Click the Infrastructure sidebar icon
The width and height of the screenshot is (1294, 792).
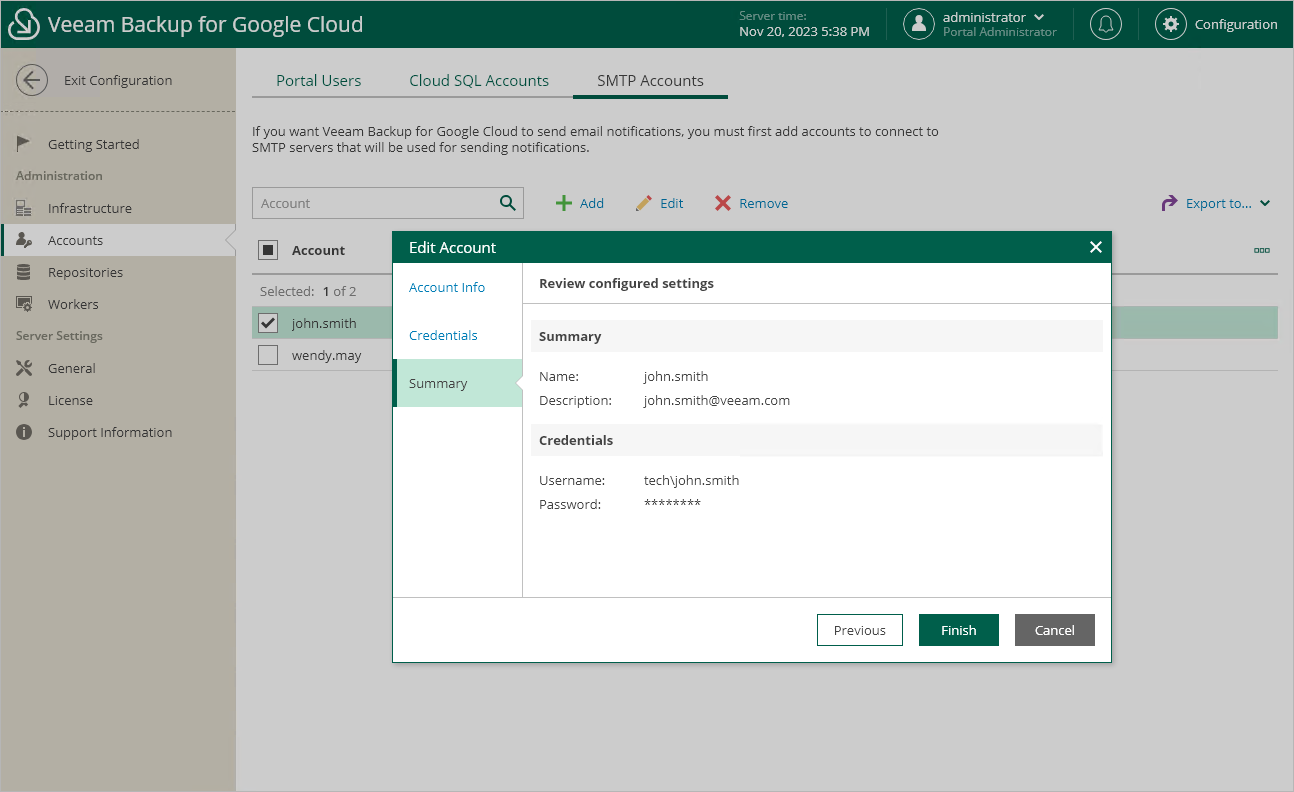(25, 208)
